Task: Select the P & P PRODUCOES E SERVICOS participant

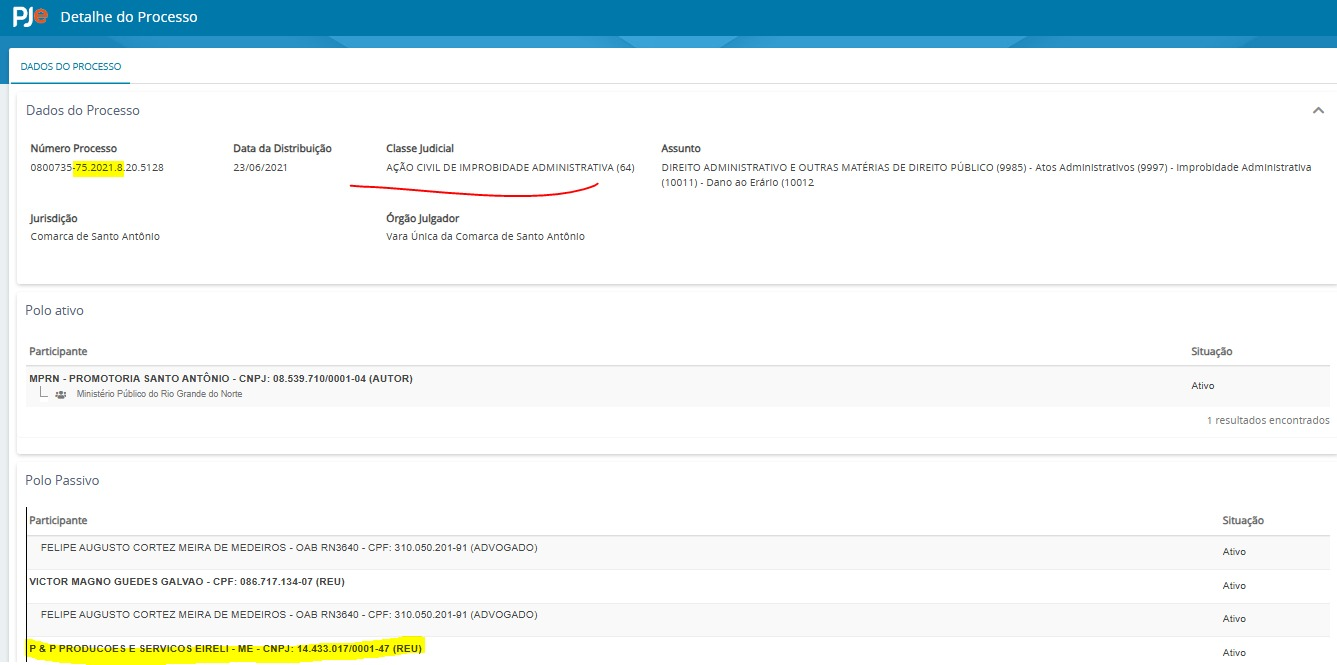Action: 226,650
